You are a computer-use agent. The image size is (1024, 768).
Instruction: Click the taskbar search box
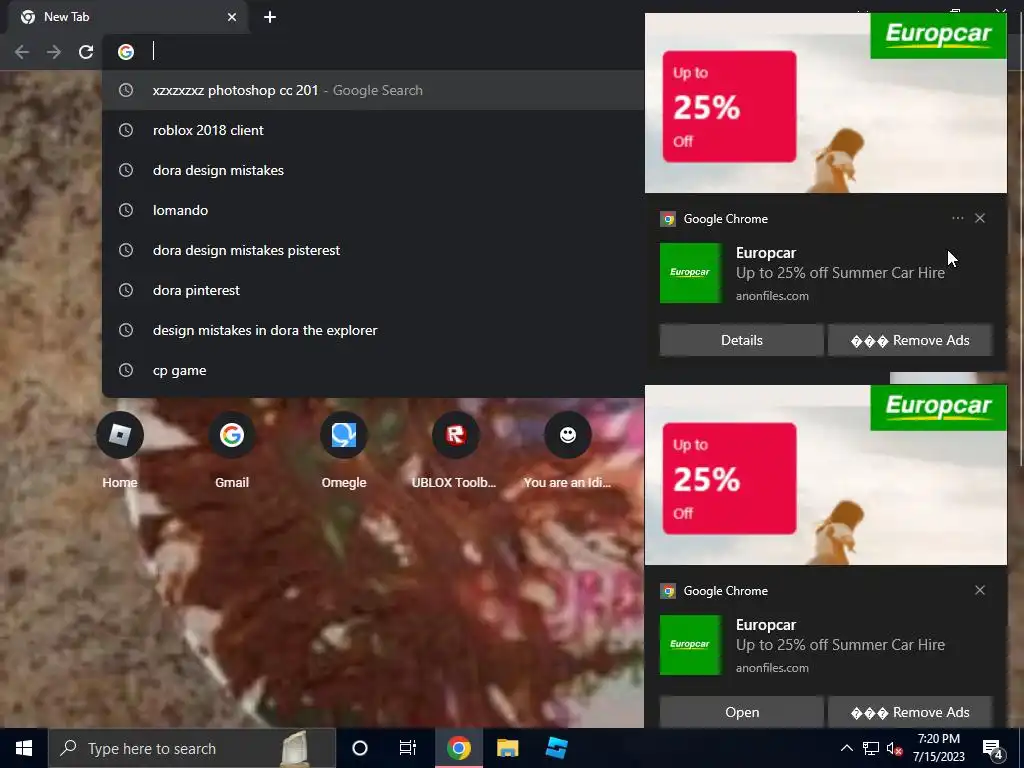[x=192, y=748]
